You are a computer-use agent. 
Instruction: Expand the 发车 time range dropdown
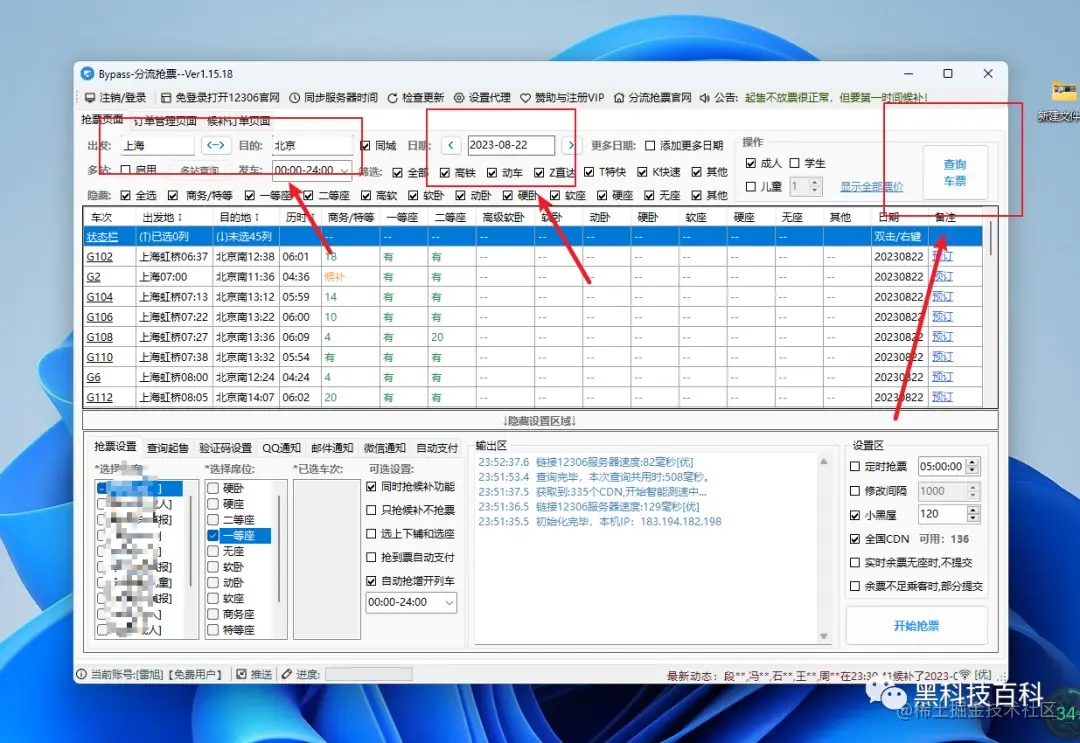coord(344,170)
